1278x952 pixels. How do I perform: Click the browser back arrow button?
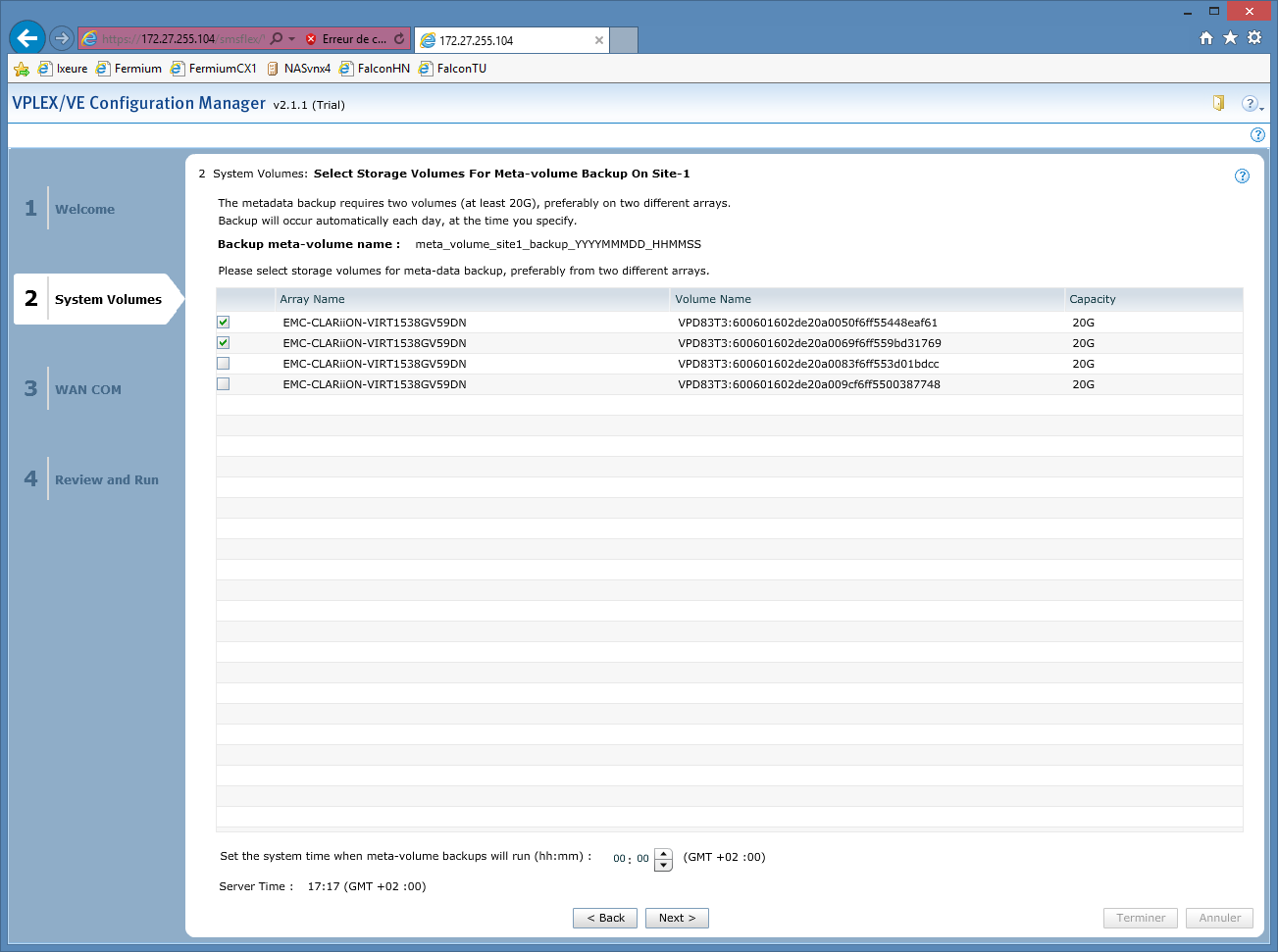(x=27, y=38)
